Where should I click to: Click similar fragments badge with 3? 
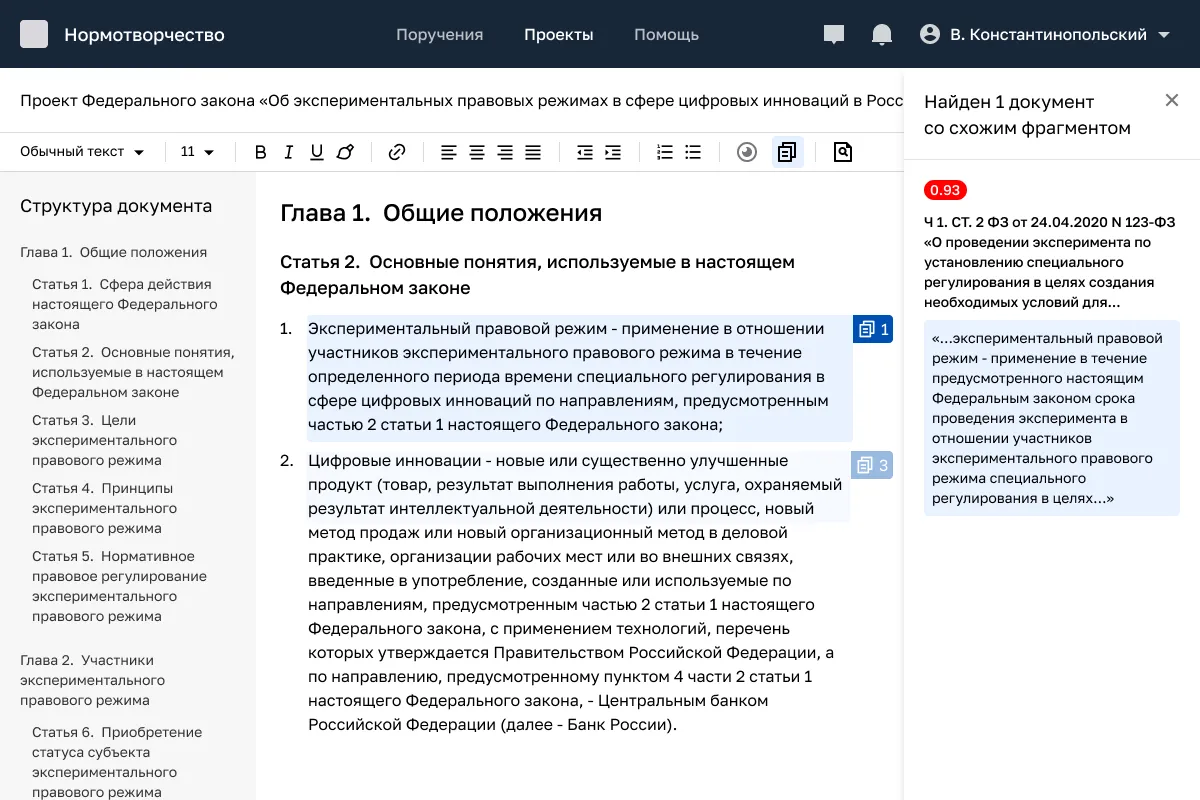click(873, 465)
